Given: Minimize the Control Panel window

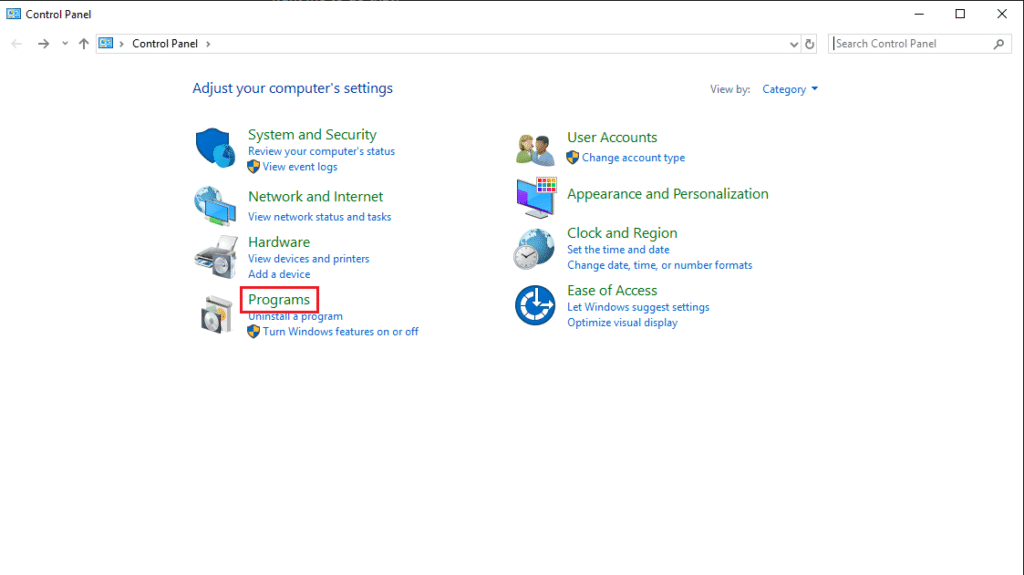Looking at the screenshot, I should pyautogui.click(x=919, y=14).
